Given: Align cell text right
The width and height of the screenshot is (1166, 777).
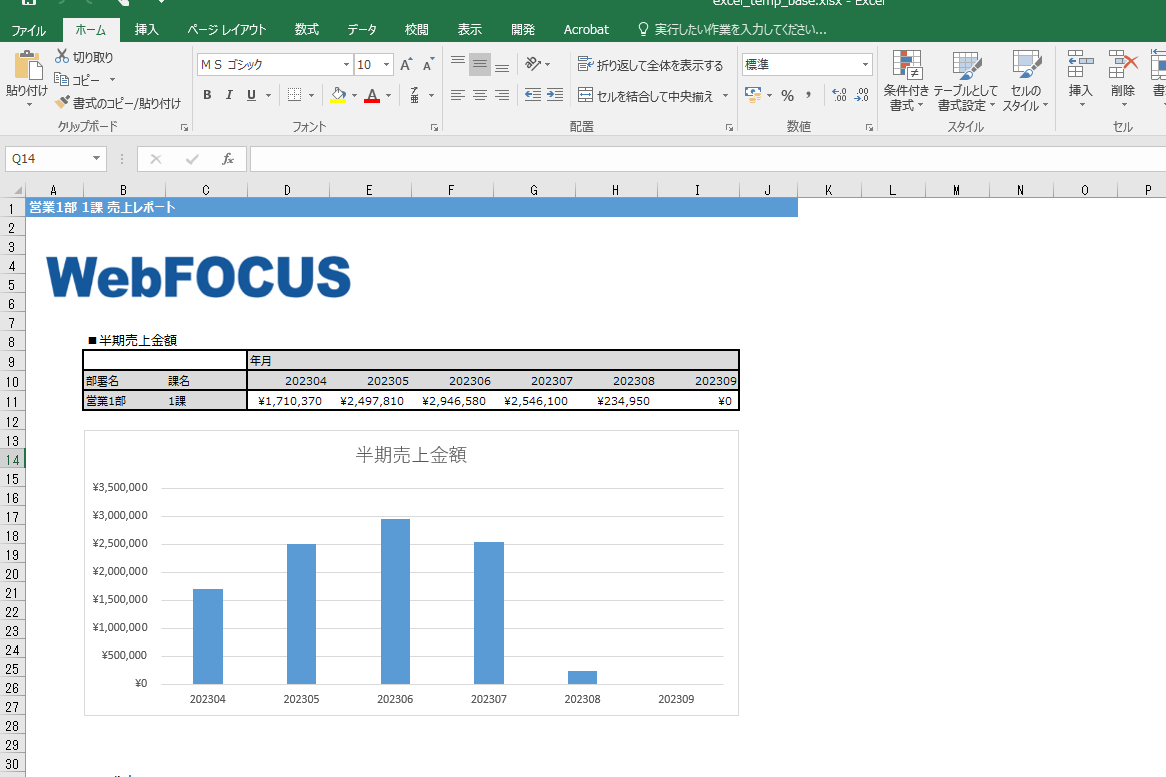Looking at the screenshot, I should tap(503, 95).
